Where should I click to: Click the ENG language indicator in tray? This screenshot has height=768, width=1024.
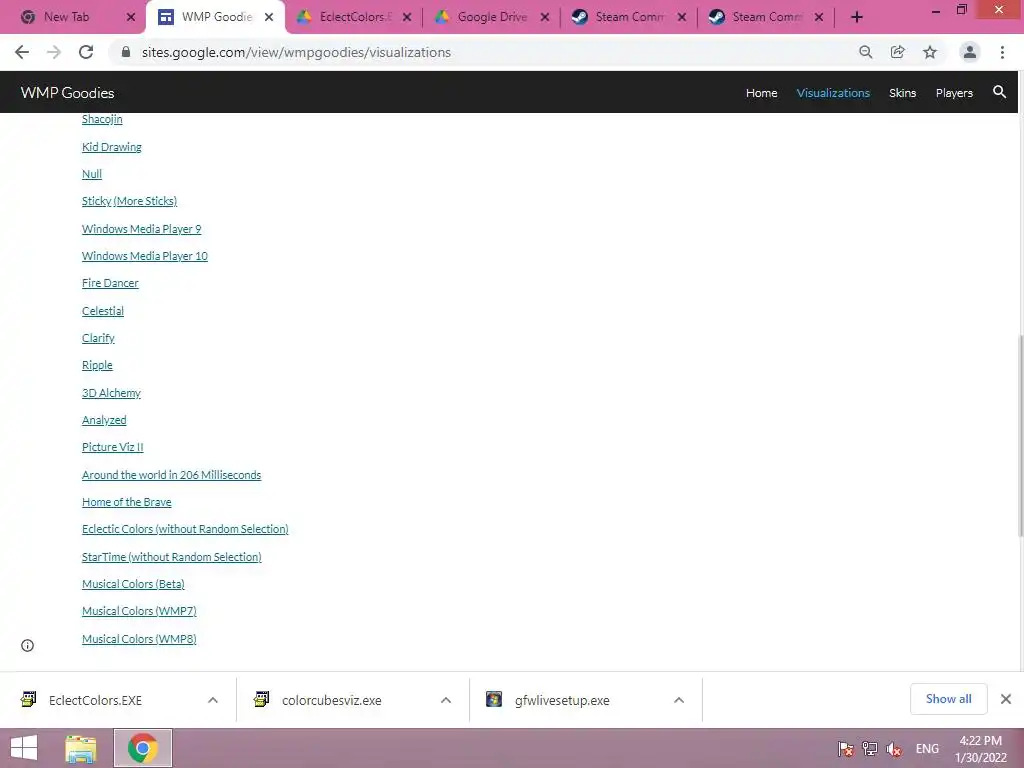tap(927, 748)
